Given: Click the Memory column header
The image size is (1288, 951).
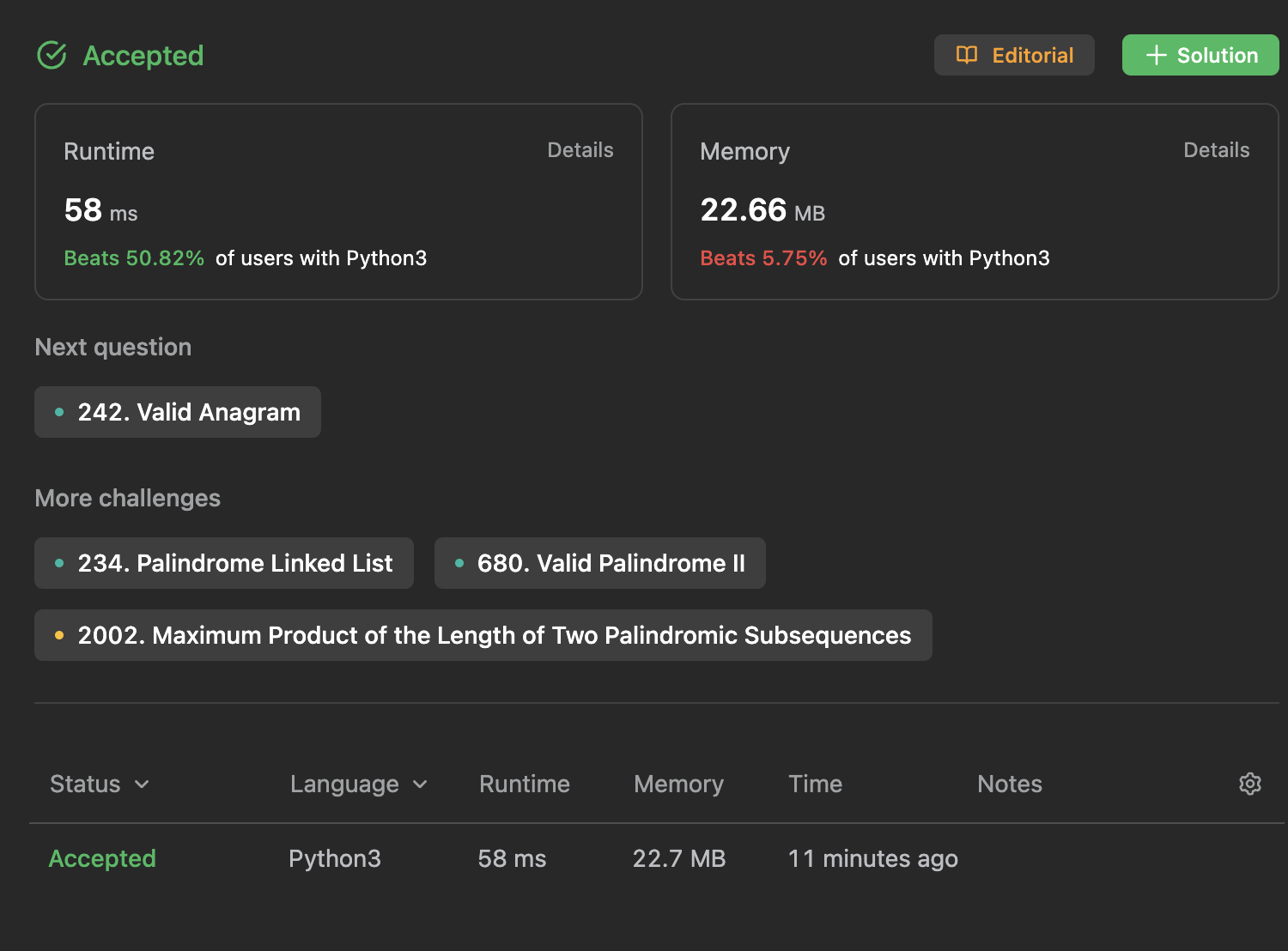Looking at the screenshot, I should (x=678, y=784).
